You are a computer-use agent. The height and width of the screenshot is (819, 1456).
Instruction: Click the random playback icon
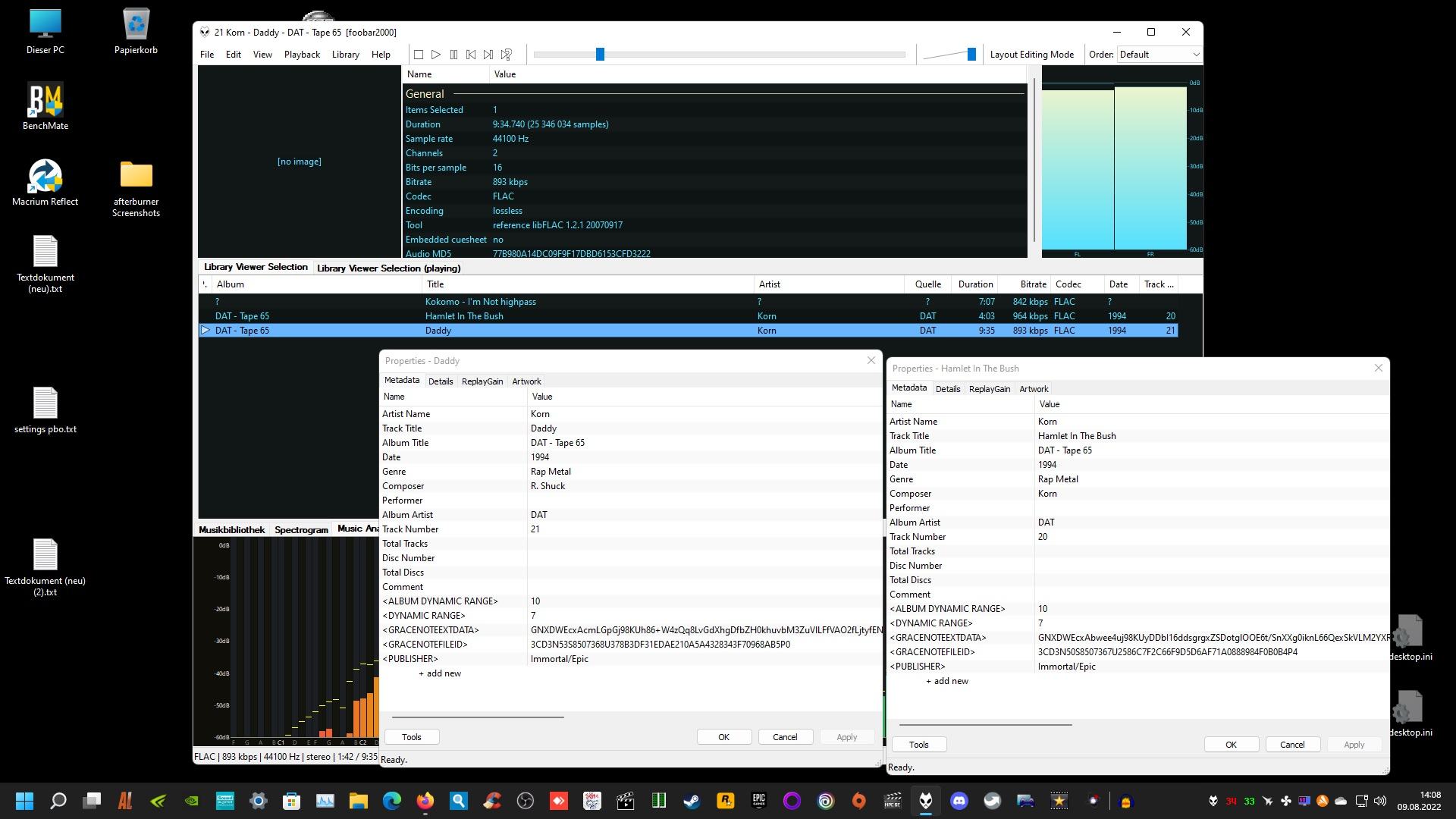(507, 55)
